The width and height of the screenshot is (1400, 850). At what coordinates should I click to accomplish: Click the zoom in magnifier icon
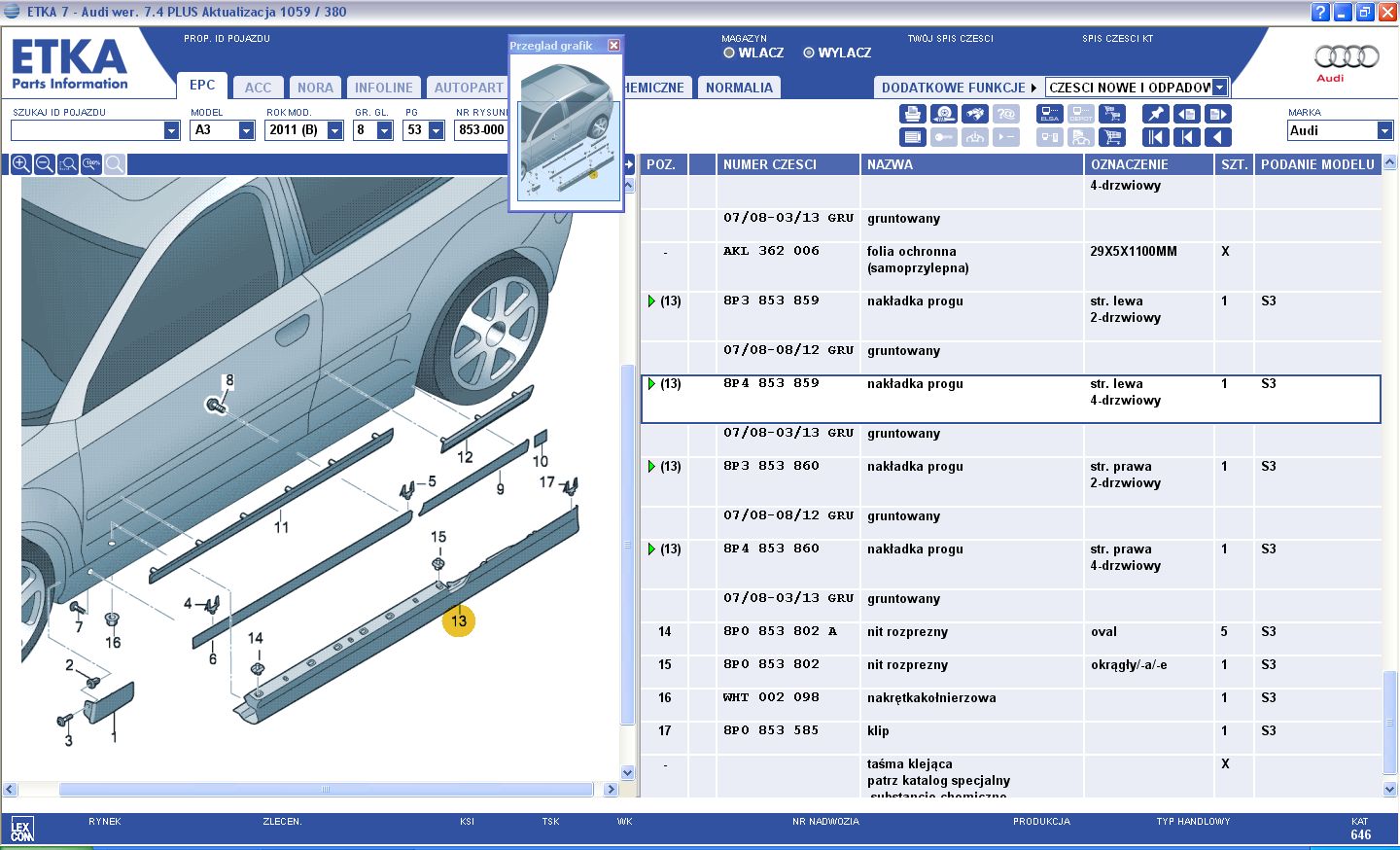click(20, 164)
